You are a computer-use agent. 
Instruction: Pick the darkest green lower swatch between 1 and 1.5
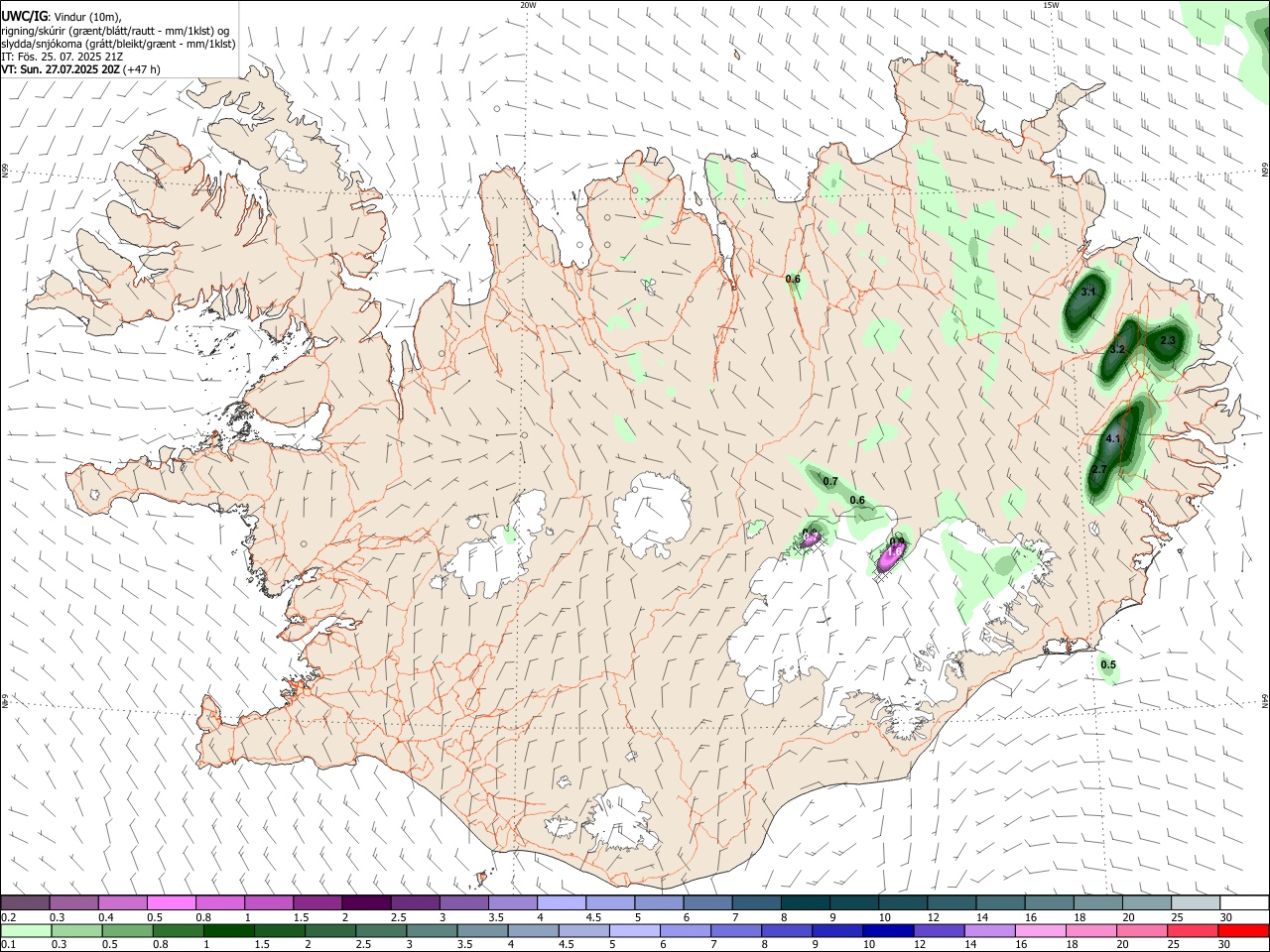coord(228,930)
